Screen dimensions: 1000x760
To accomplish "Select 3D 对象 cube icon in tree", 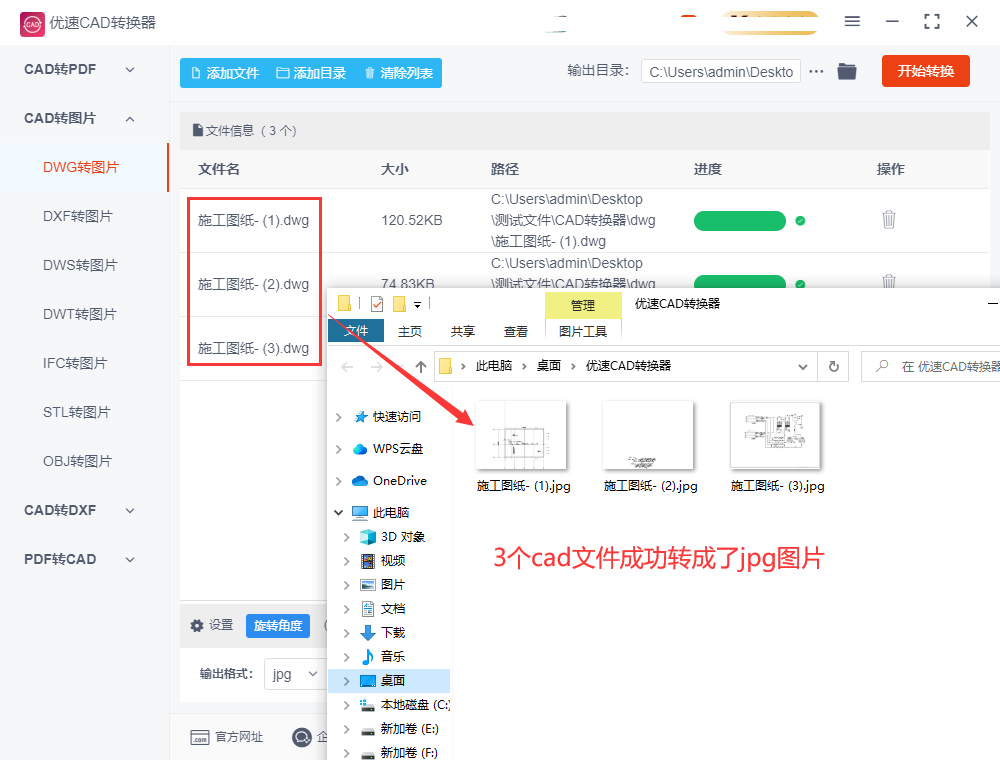I will pos(368,537).
